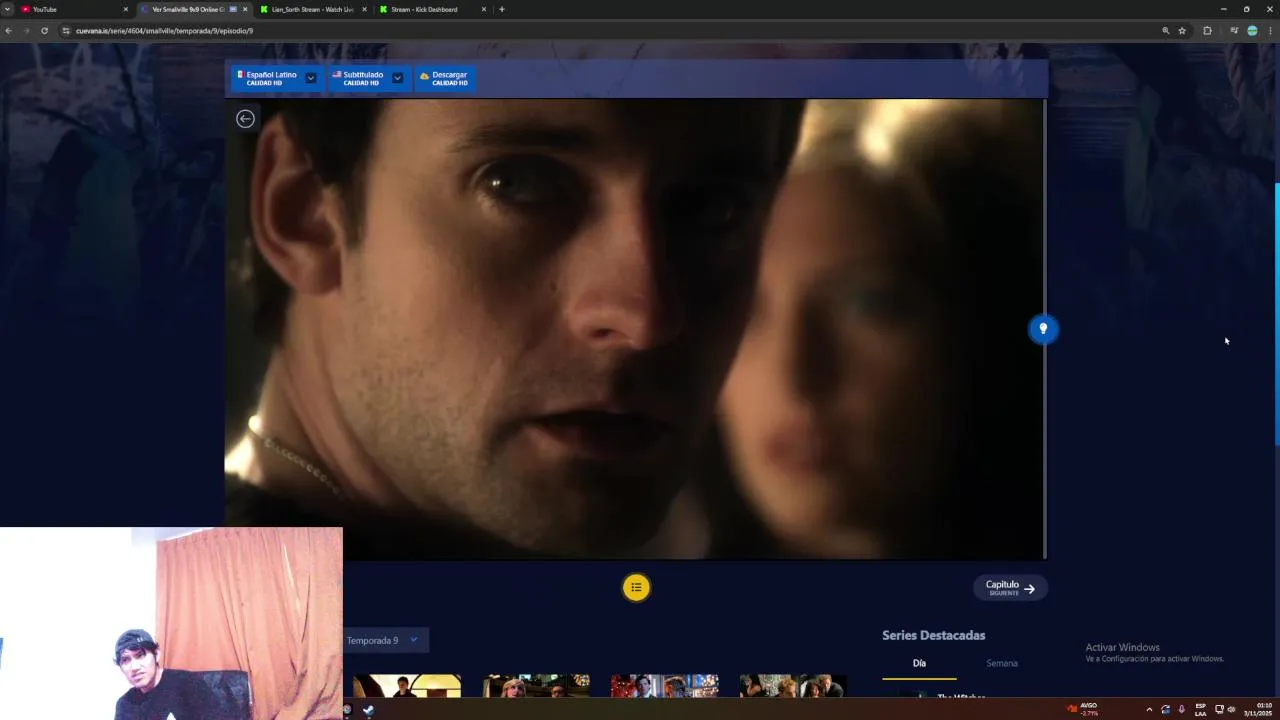Viewport: 1280px width, 720px height.
Task: Click the Series Destacadas heading
Action: (x=933, y=635)
